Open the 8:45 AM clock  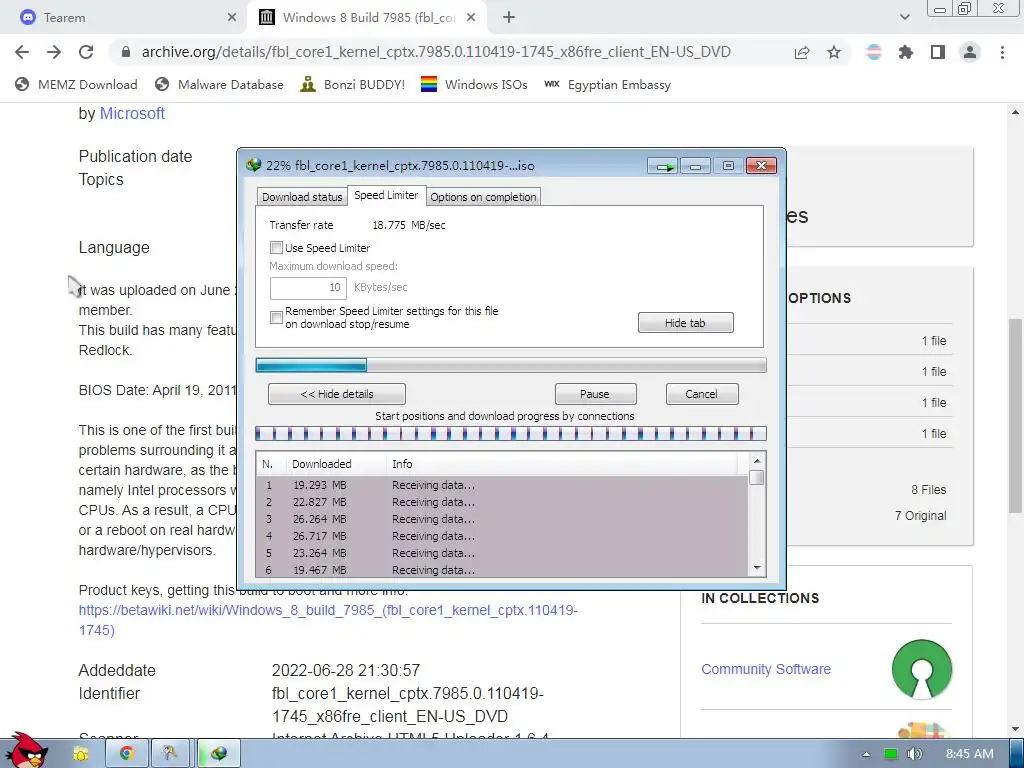pos(969,754)
